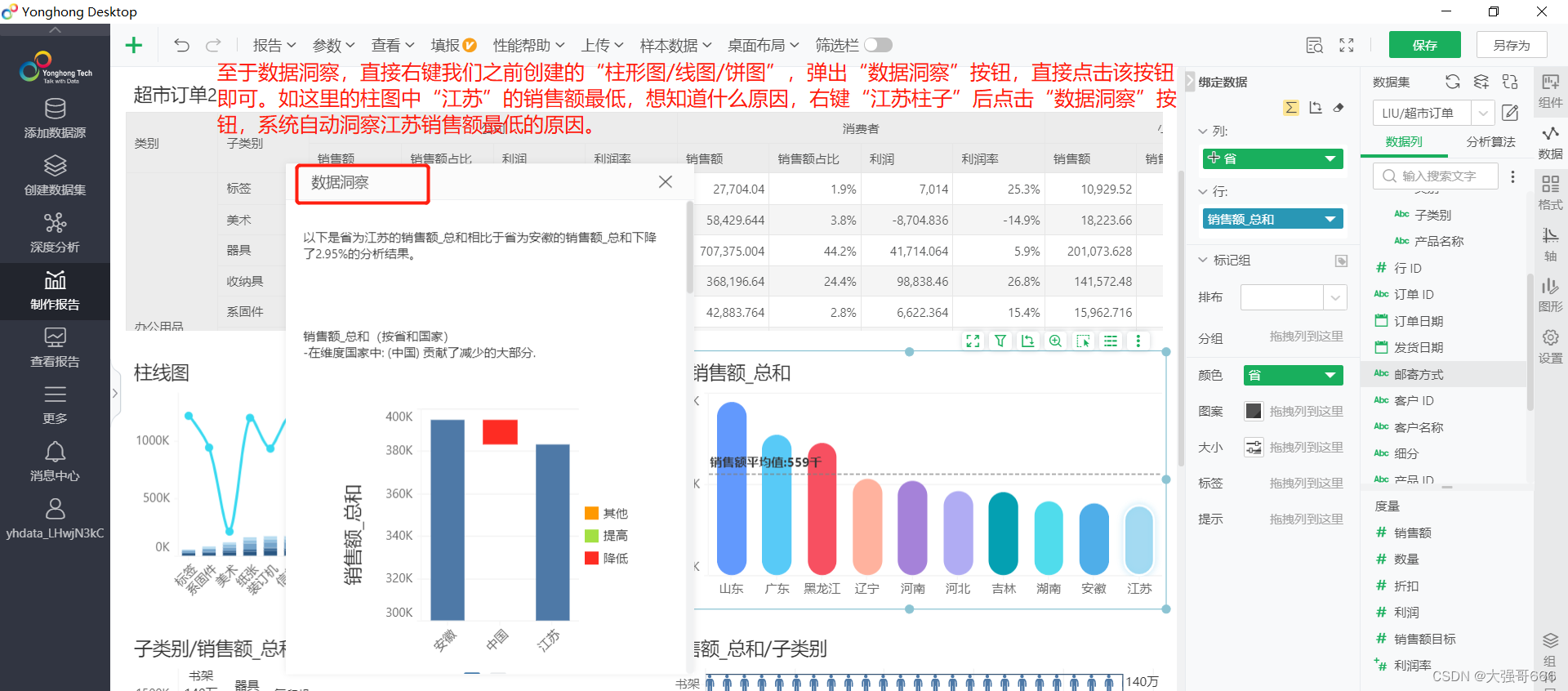Click the 提高 green legend swatch
This screenshot has width=1568, height=691.
click(592, 536)
